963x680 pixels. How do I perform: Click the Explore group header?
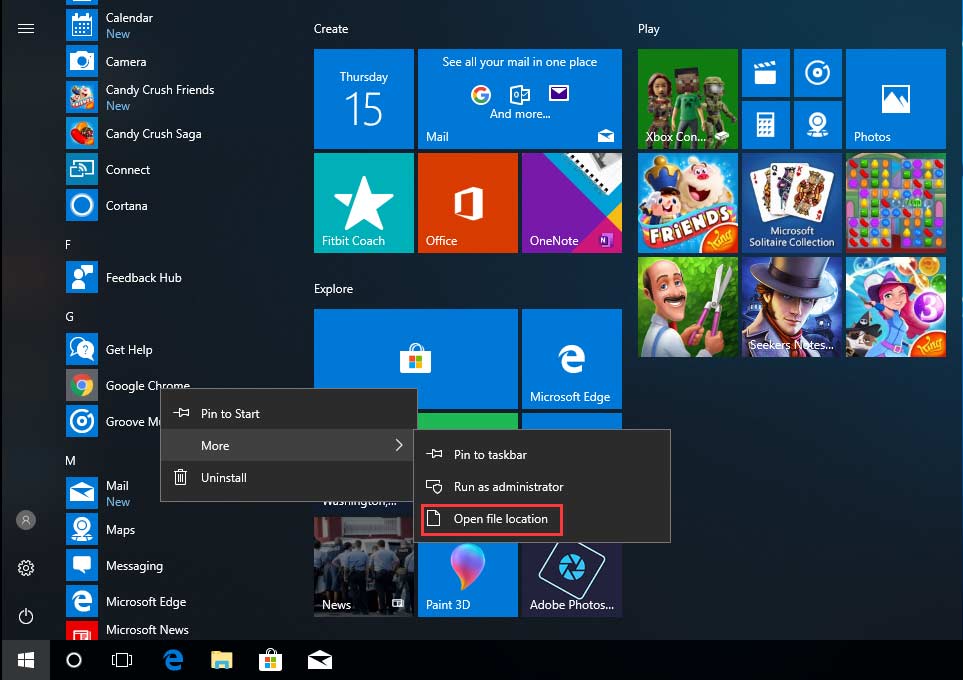click(x=333, y=289)
